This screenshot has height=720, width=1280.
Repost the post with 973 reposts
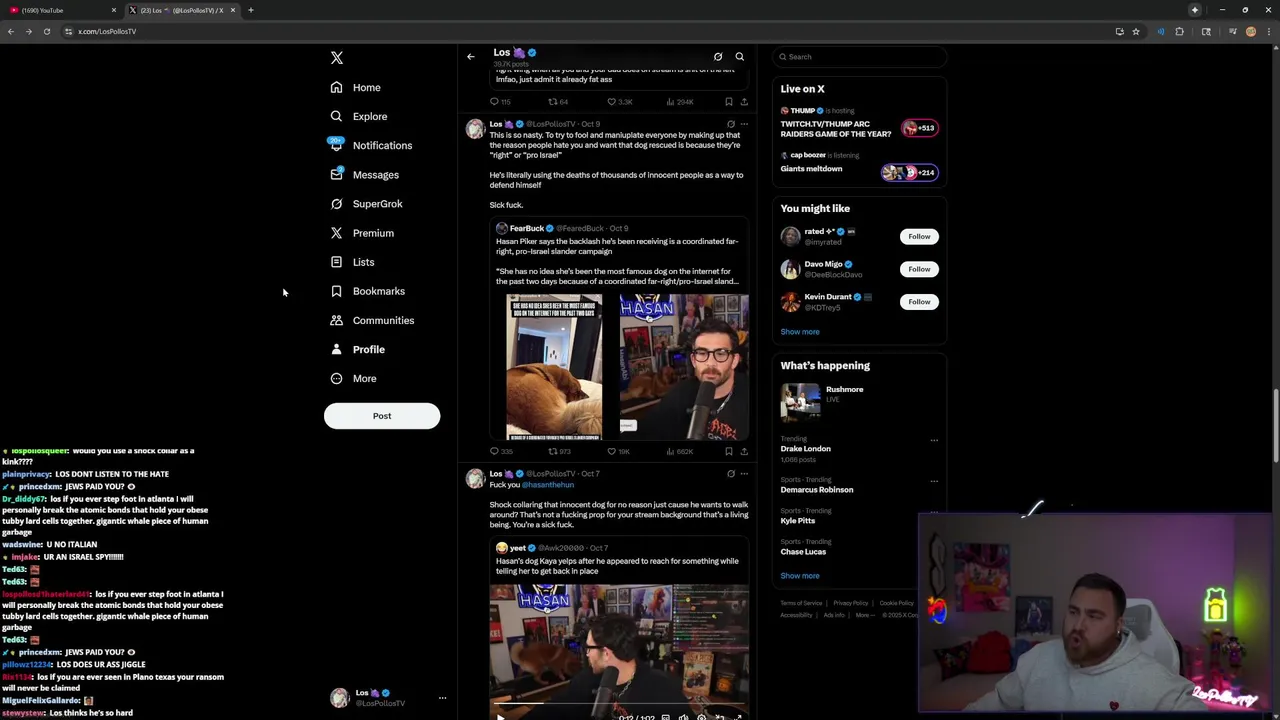[x=559, y=451]
